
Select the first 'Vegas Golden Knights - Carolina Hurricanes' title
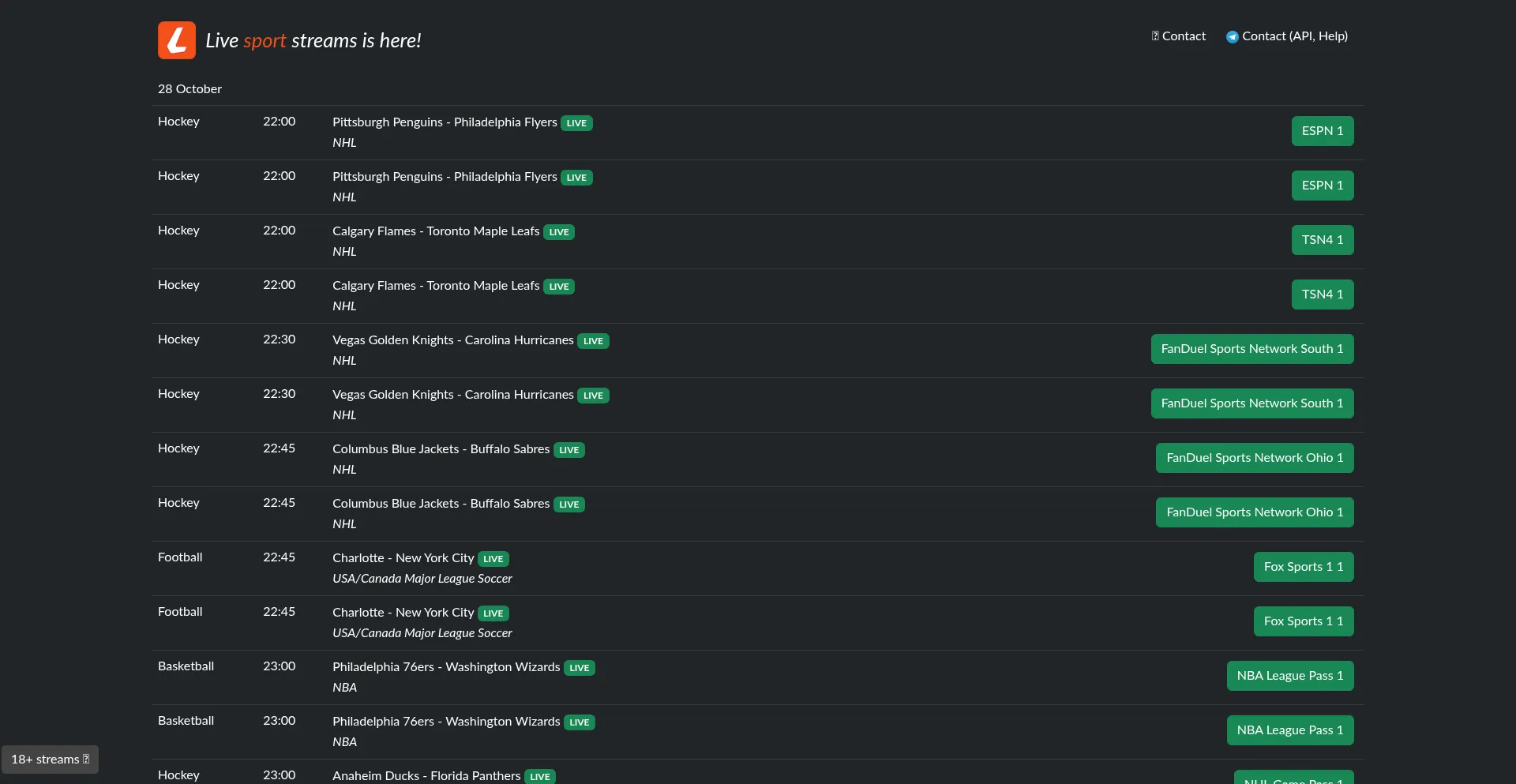click(453, 340)
